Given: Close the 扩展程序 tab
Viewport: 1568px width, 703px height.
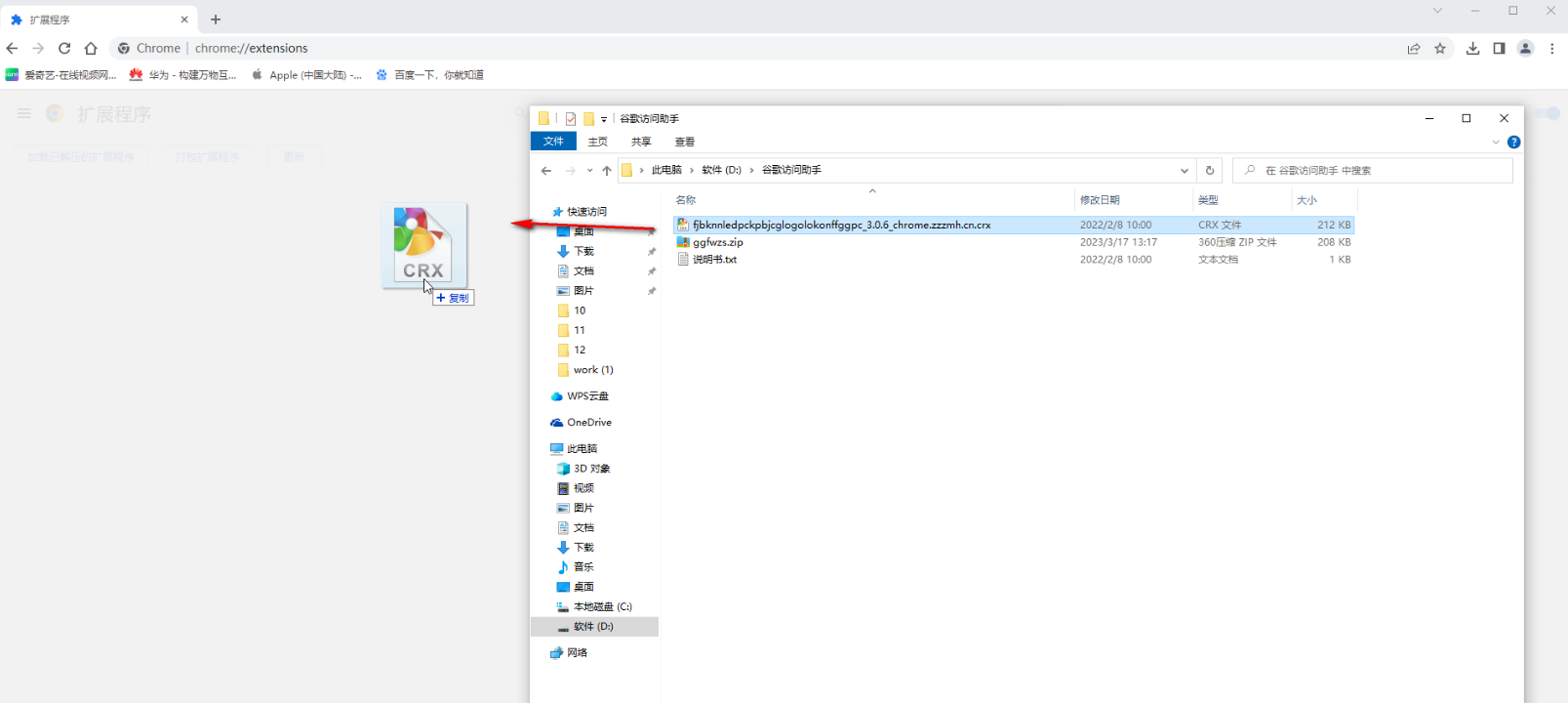Looking at the screenshot, I should 184,20.
